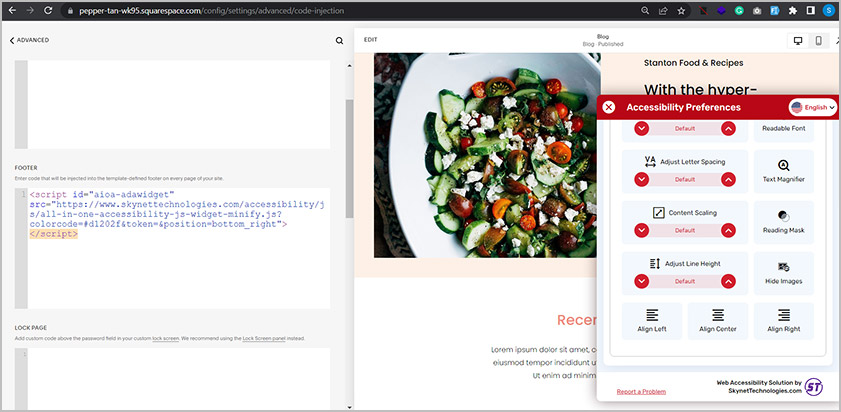
Task: Select the Align Left option
Action: coord(652,321)
